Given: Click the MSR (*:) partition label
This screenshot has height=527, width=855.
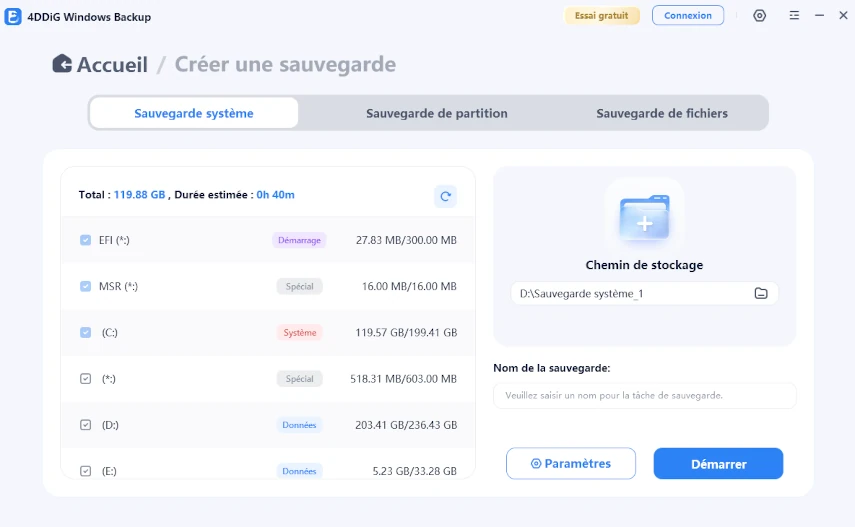Looking at the screenshot, I should (x=118, y=286).
